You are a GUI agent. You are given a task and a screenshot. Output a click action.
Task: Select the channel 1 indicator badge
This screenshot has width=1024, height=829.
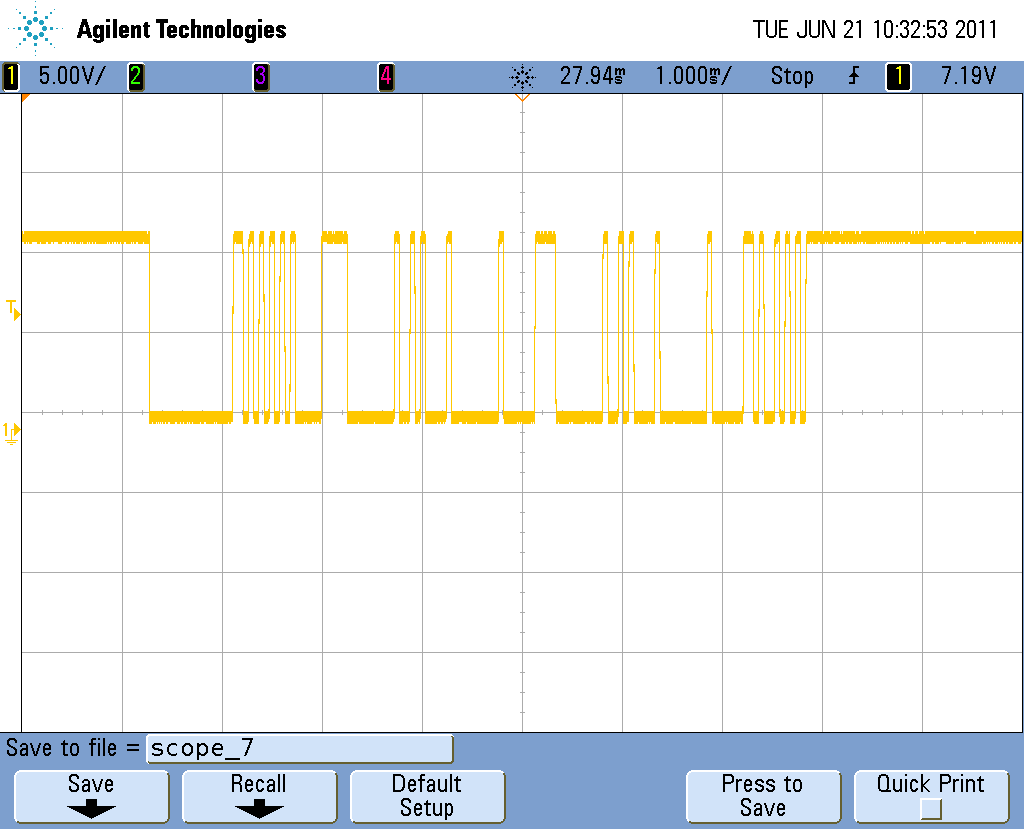tap(11, 76)
